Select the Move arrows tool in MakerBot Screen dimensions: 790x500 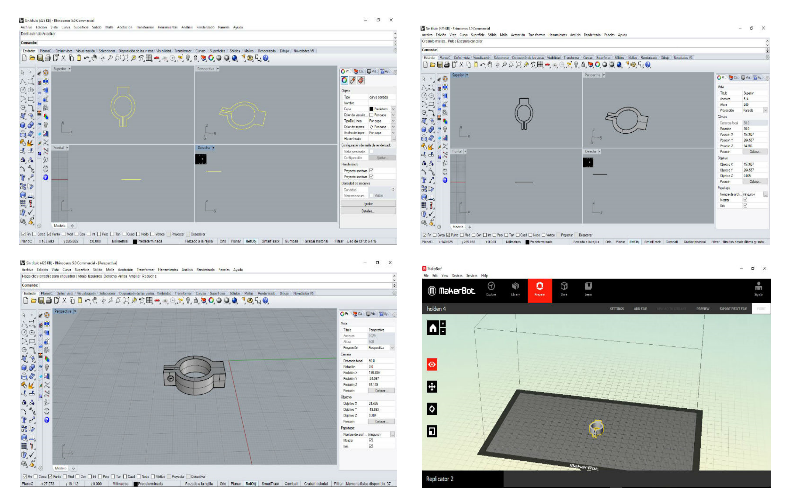432,386
